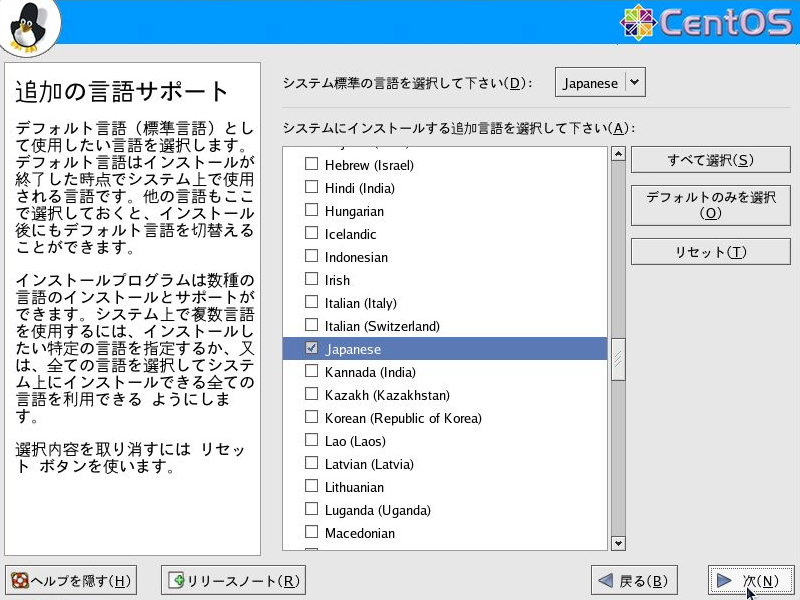Viewport: 800px width, 600px height.
Task: Check the Hindi (India) checkbox
Action: tap(311, 187)
